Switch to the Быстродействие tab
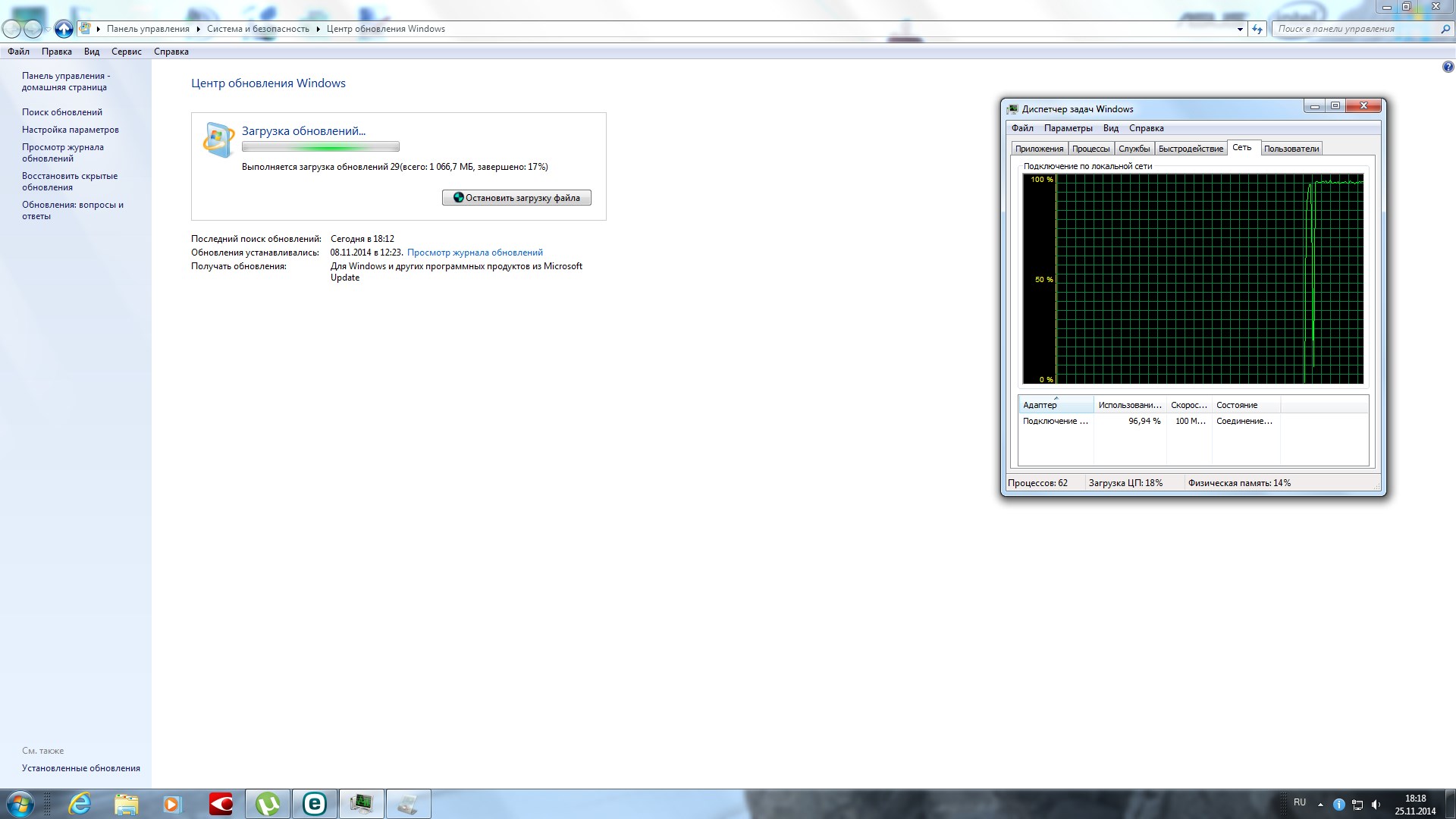This screenshot has height=819, width=1456. pos(1191,149)
